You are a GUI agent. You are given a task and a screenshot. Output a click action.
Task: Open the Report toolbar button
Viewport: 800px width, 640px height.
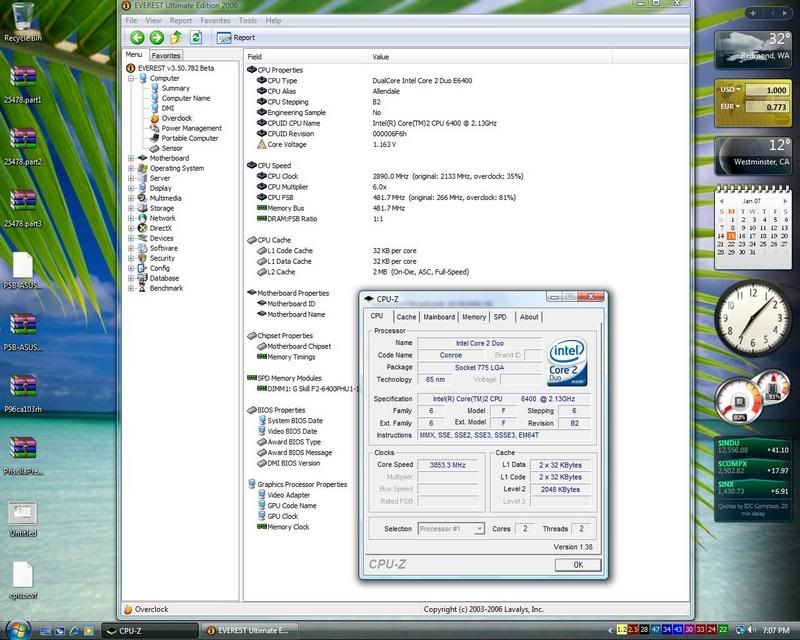click(236, 38)
